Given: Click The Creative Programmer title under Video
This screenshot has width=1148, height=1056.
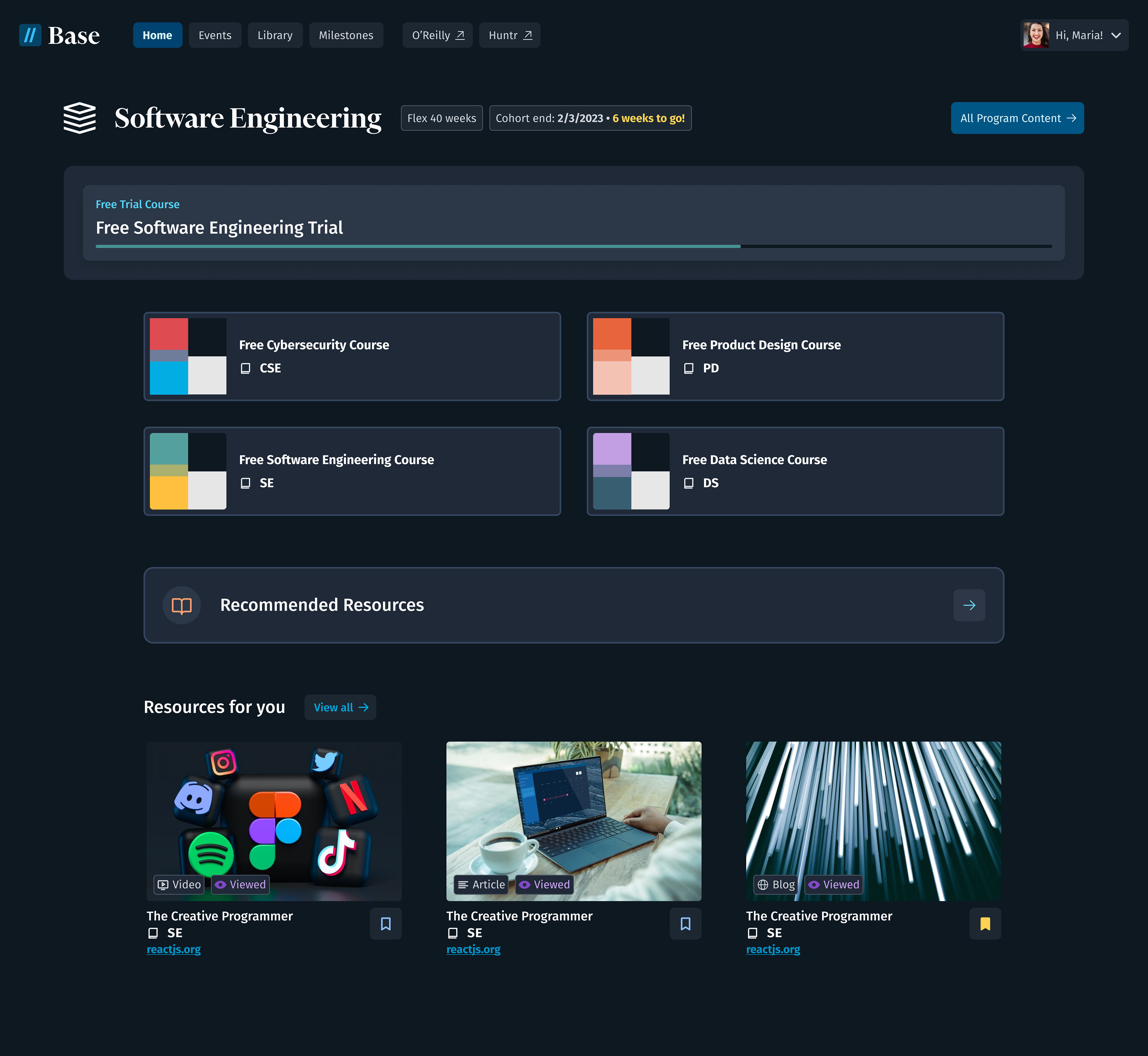Looking at the screenshot, I should point(220,917).
